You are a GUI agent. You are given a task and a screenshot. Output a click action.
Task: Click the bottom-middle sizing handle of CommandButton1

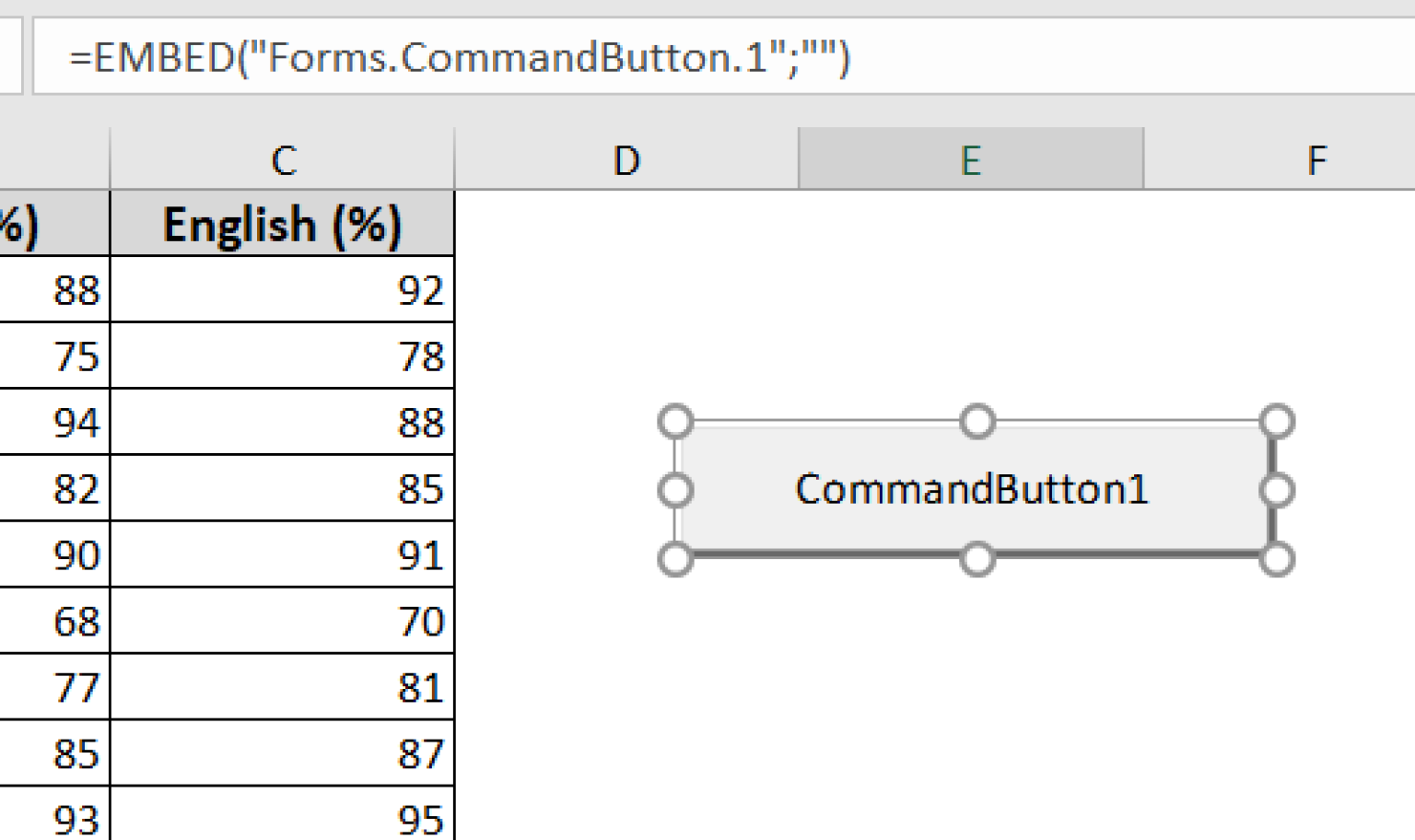pos(976,557)
